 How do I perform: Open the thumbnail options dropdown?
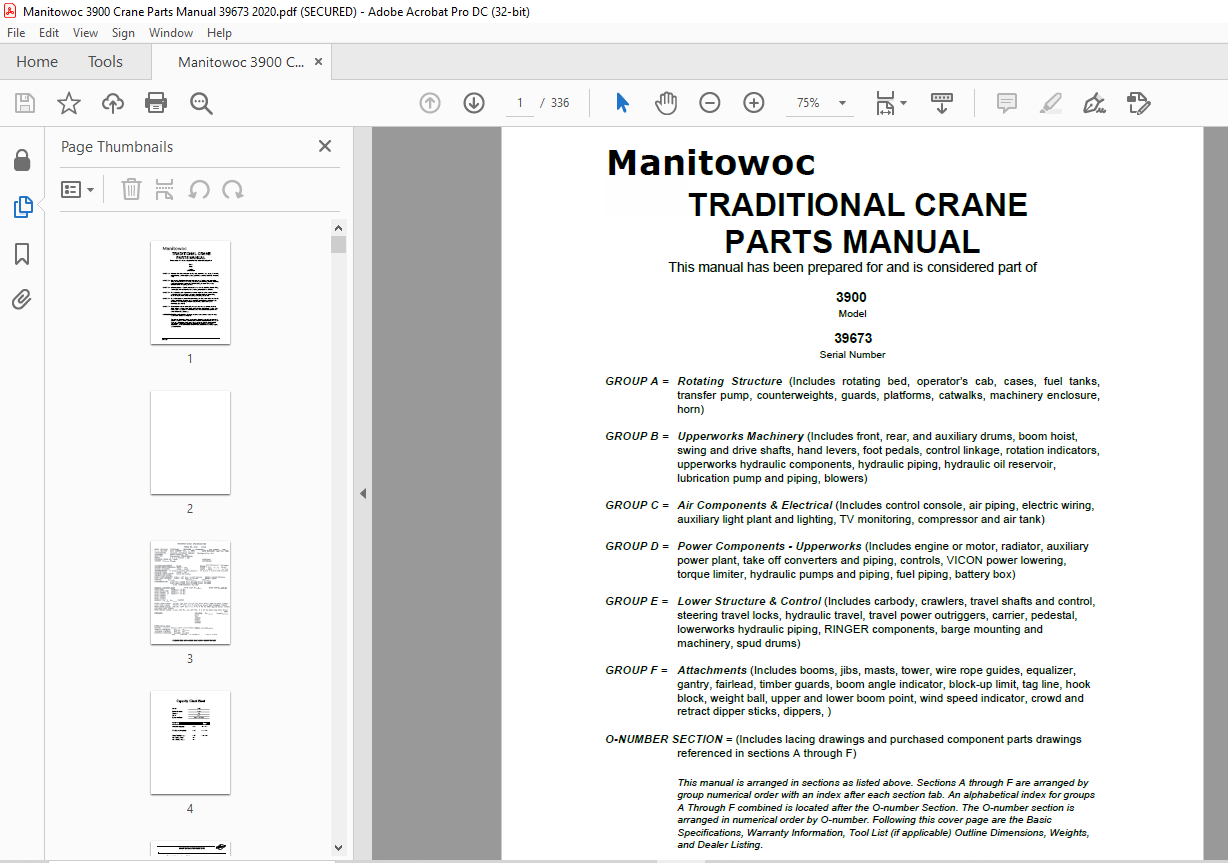click(x=78, y=190)
